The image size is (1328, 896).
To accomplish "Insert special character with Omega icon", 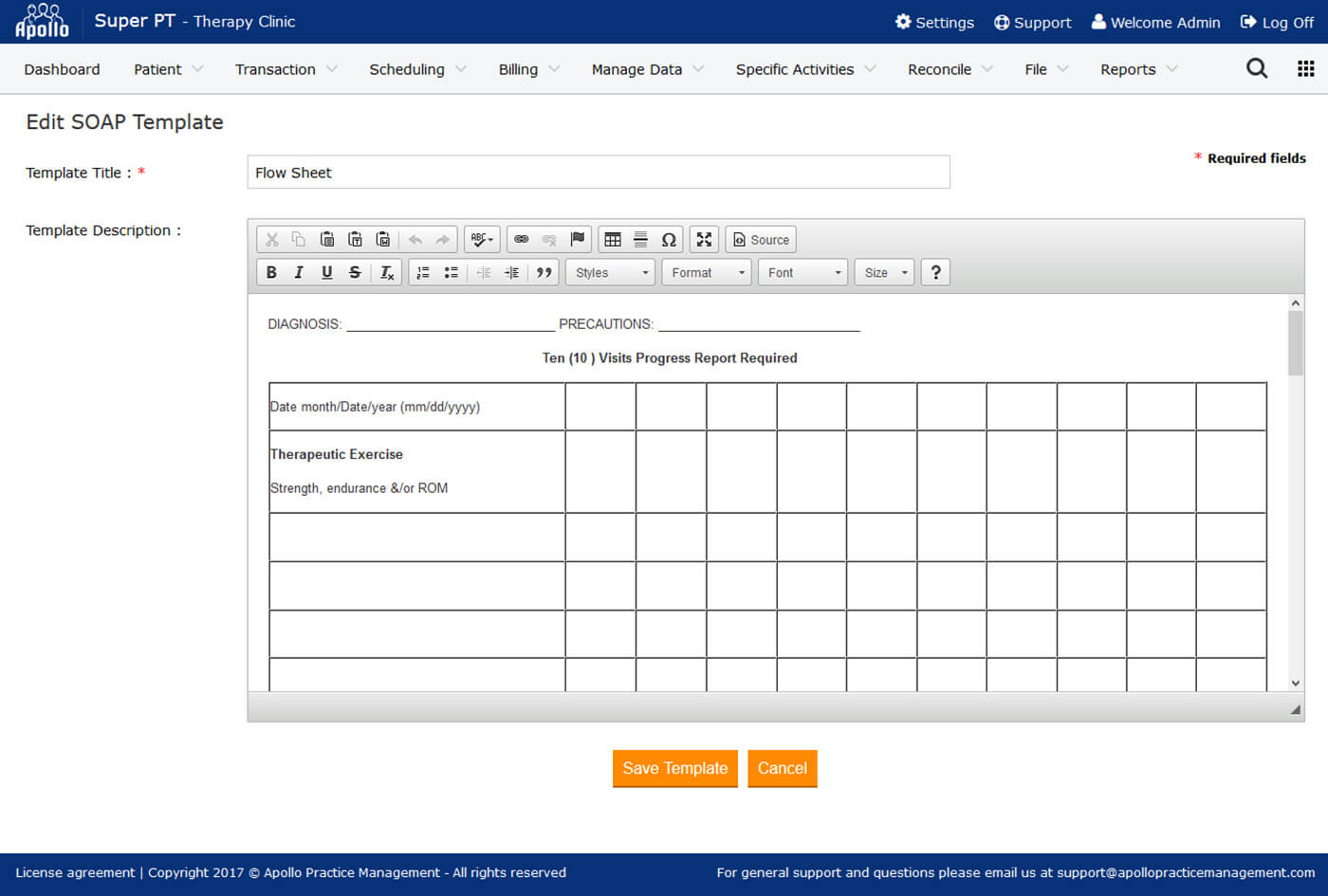I will point(669,240).
